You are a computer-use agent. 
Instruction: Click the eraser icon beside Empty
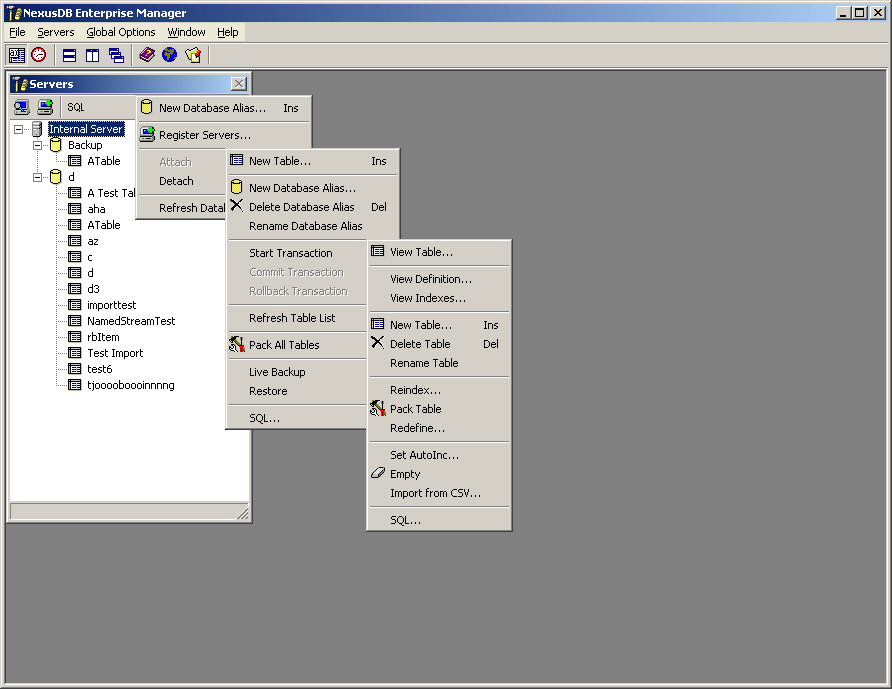[x=378, y=473]
